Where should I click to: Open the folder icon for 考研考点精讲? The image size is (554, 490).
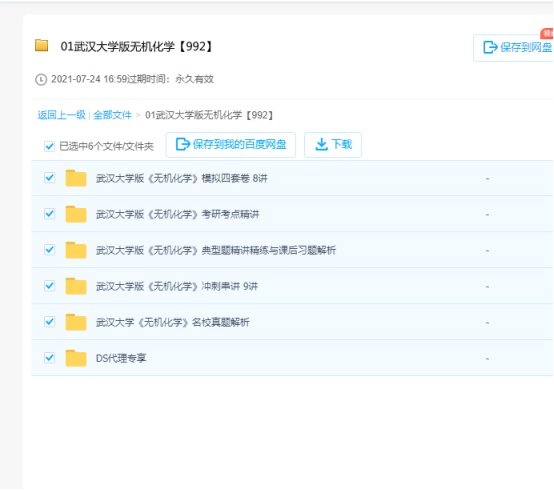click(76, 214)
